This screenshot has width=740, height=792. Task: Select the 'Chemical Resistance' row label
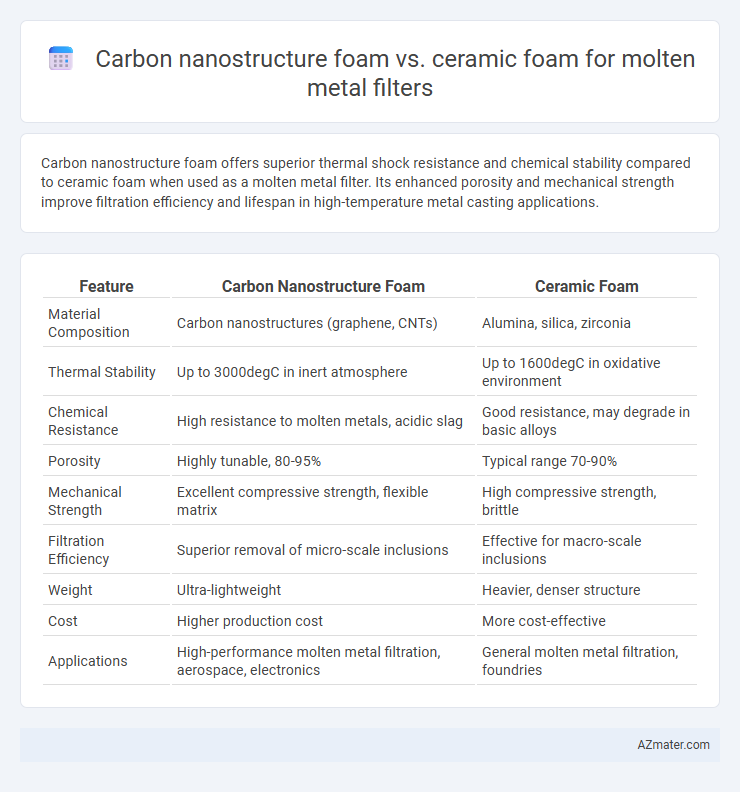click(83, 421)
